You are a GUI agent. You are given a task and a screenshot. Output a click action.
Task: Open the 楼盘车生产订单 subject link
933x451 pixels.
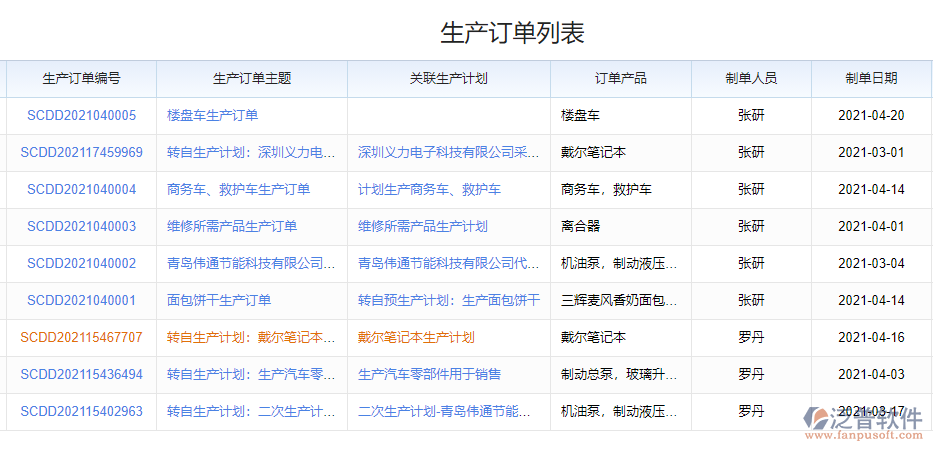pos(212,116)
